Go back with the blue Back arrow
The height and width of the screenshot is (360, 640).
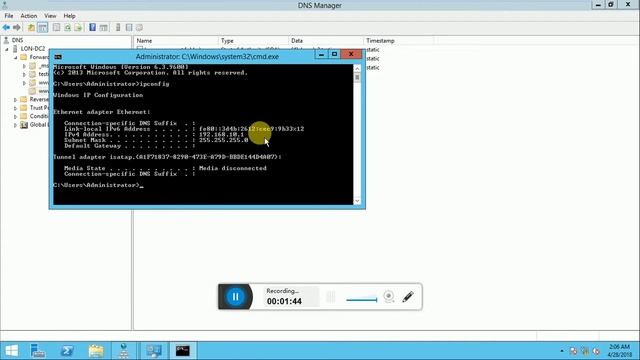tap(6, 27)
